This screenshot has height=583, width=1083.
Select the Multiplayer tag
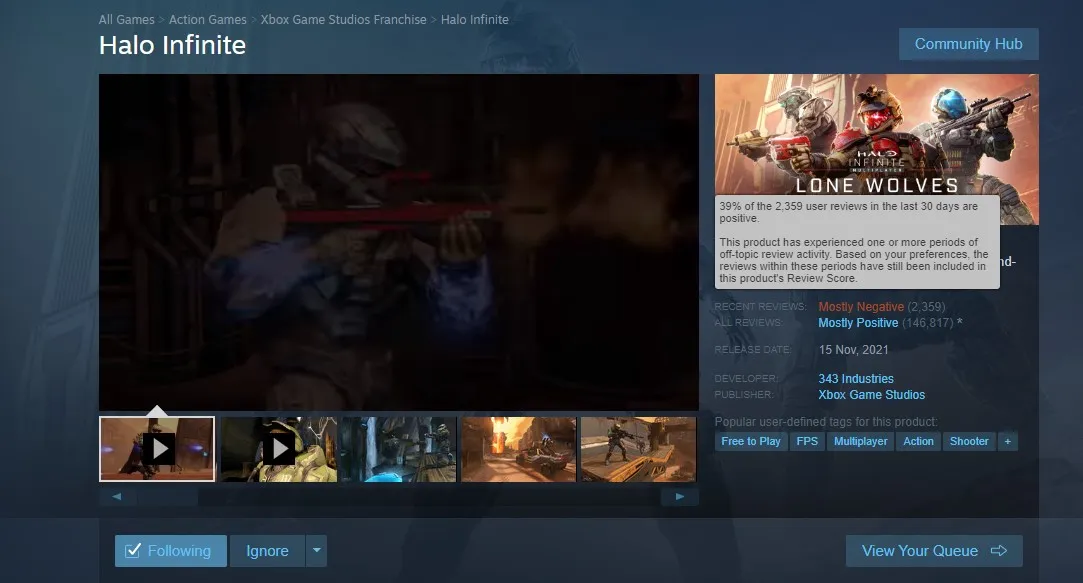coord(861,441)
